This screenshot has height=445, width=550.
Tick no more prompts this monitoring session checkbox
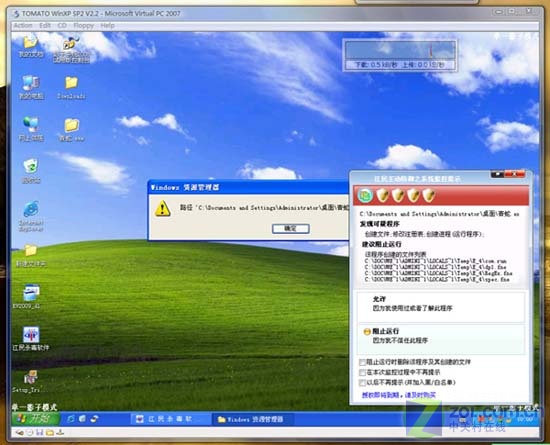362,372
